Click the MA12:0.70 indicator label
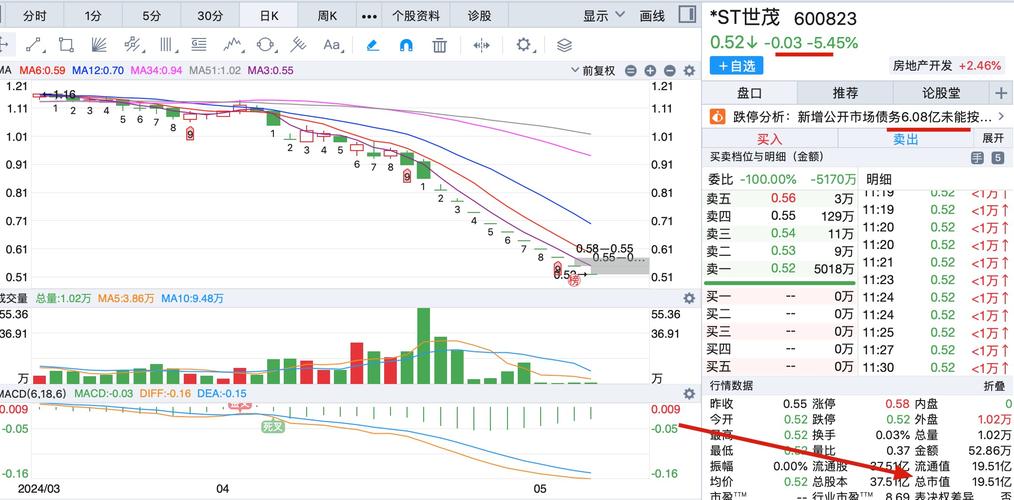This screenshot has height=500, width=1014. click(98, 71)
